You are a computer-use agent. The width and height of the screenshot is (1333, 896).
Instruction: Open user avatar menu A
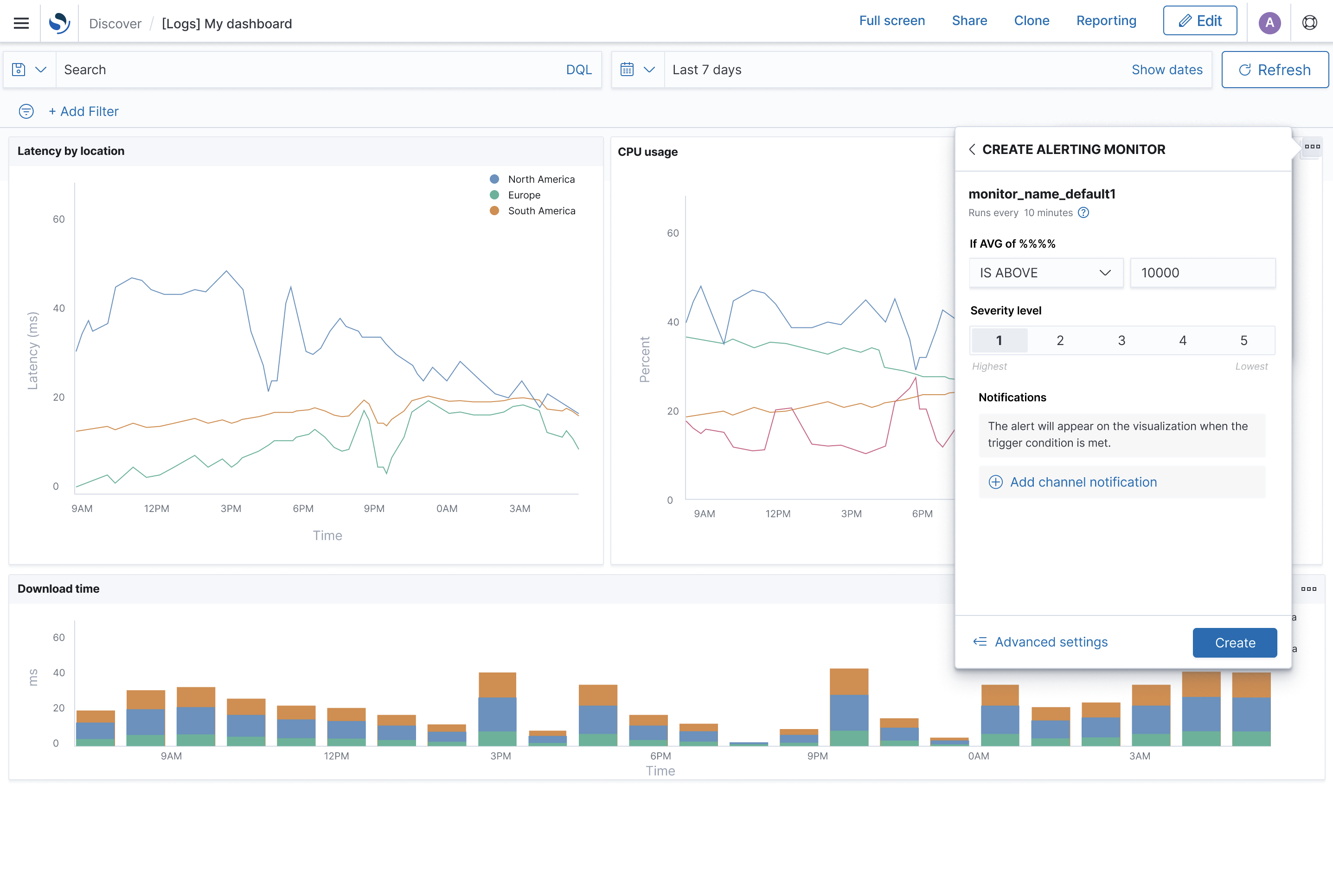[x=1269, y=23]
